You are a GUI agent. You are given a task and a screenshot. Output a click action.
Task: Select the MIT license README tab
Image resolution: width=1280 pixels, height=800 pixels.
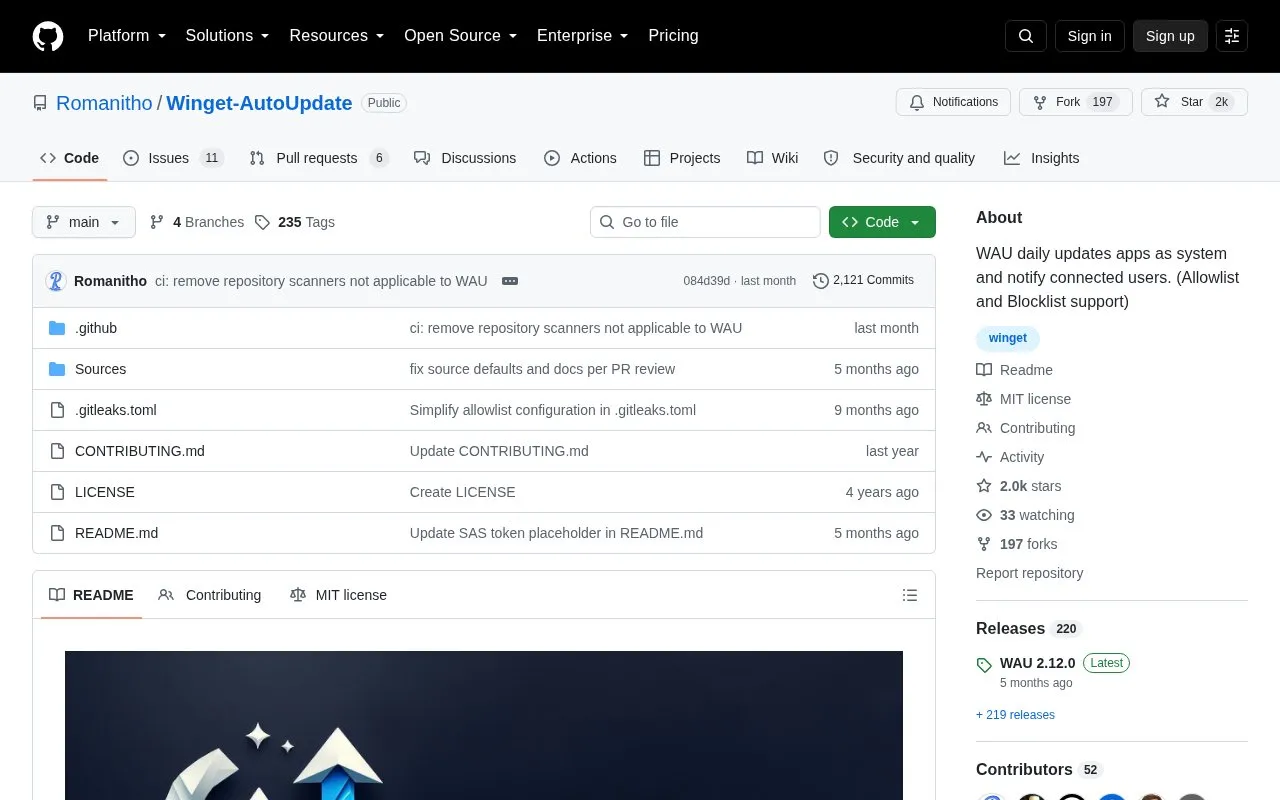[x=338, y=595]
